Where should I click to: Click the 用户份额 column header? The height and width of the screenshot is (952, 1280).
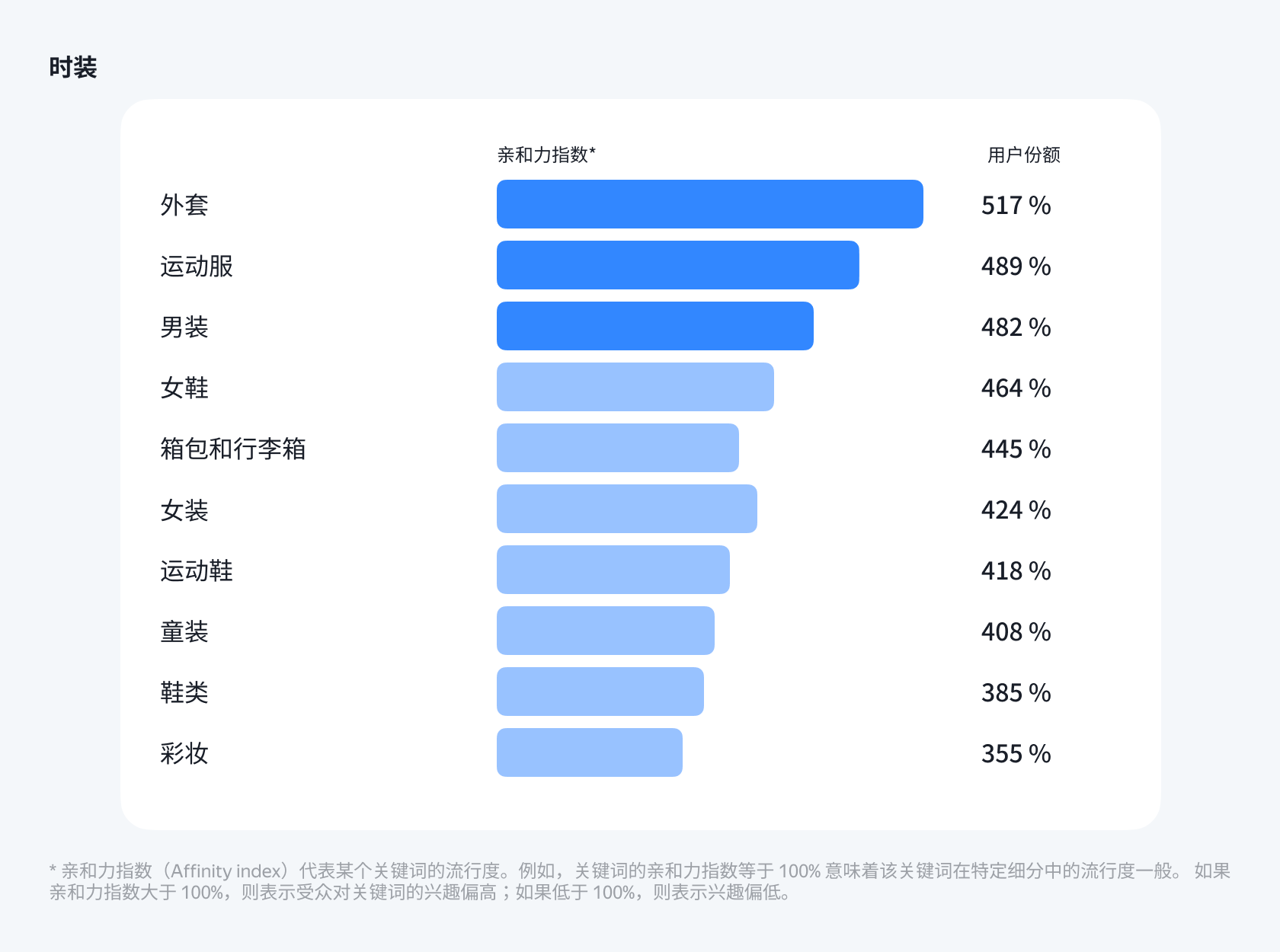1023,155
